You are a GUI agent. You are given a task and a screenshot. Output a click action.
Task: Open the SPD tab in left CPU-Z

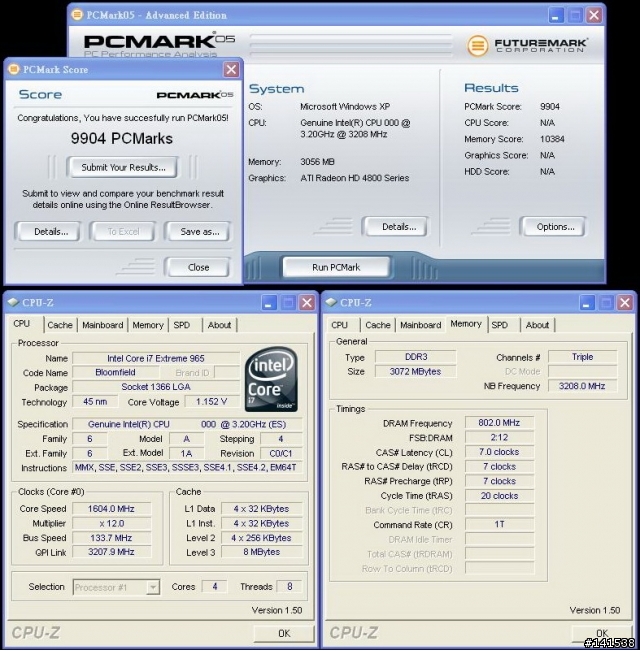pyautogui.click(x=182, y=325)
